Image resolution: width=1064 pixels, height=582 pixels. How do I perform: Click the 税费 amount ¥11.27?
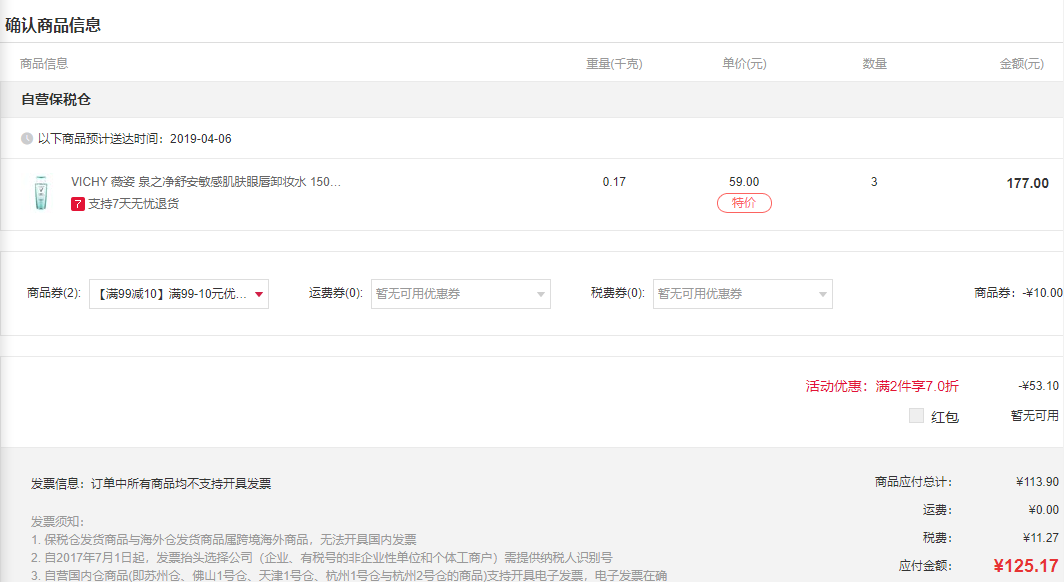(1041, 538)
